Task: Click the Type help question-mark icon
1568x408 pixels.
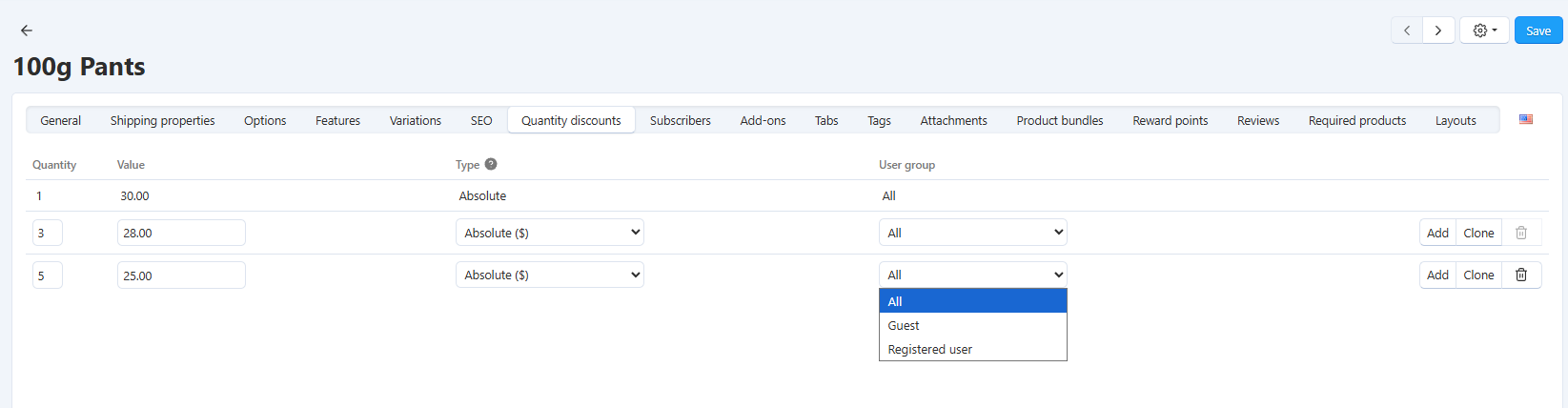Action: pos(491,164)
